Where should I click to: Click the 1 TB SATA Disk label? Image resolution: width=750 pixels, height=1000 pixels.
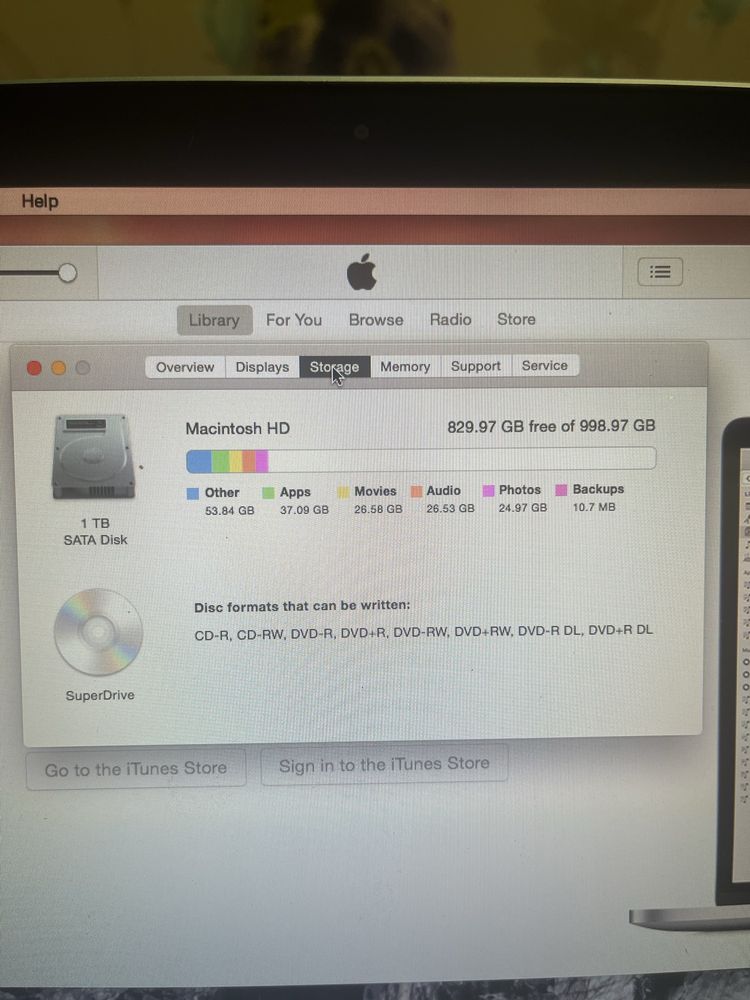pyautogui.click(x=95, y=531)
